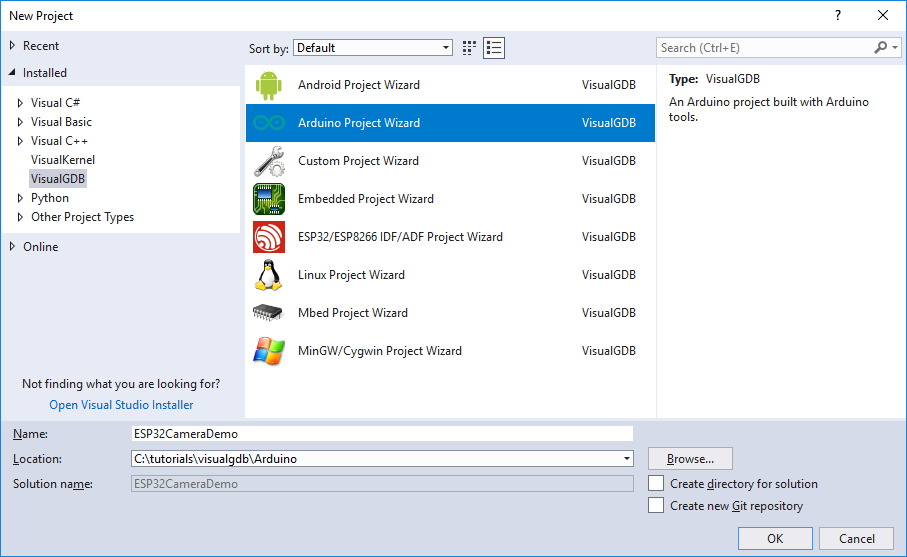Select VisualKernel in the tree
The image size is (907, 557).
point(62,160)
